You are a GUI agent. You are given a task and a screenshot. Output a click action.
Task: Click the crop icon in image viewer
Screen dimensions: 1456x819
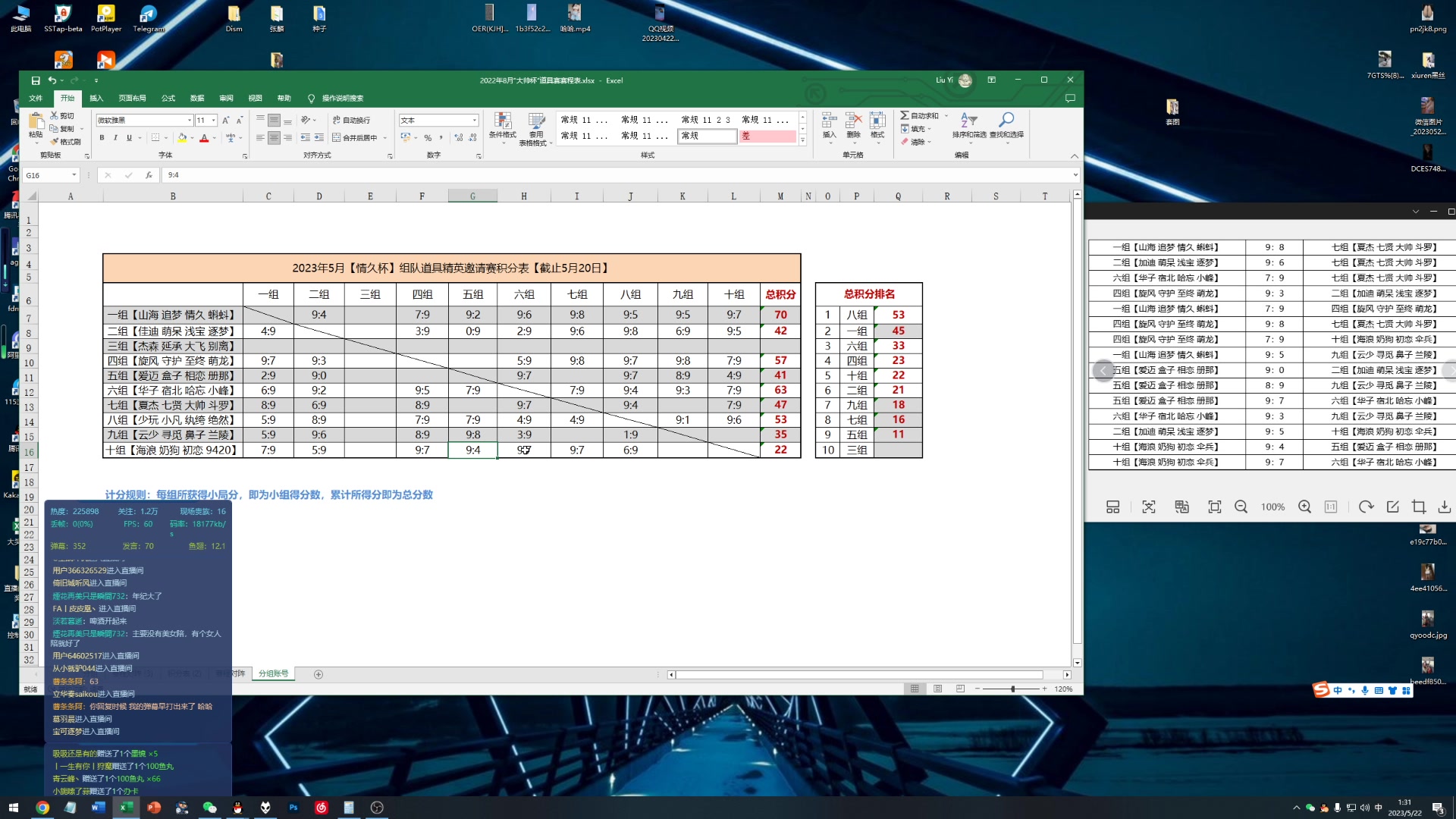tap(1419, 507)
